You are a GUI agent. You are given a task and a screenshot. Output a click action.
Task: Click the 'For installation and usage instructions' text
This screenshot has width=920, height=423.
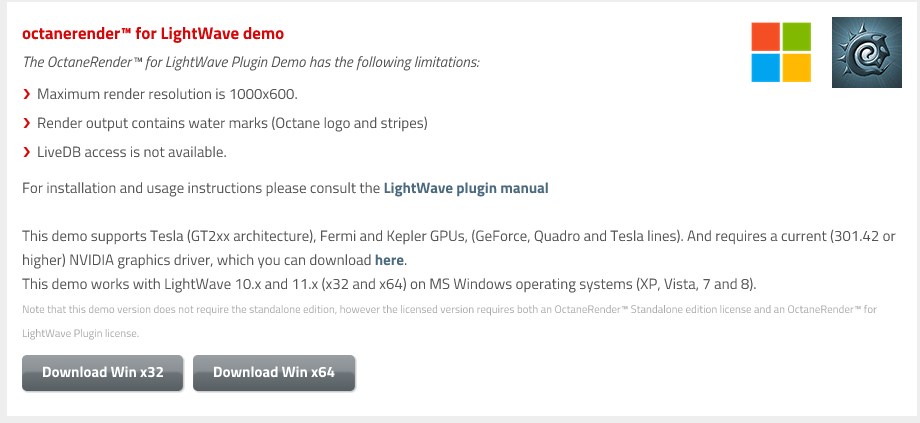[x=200, y=187]
